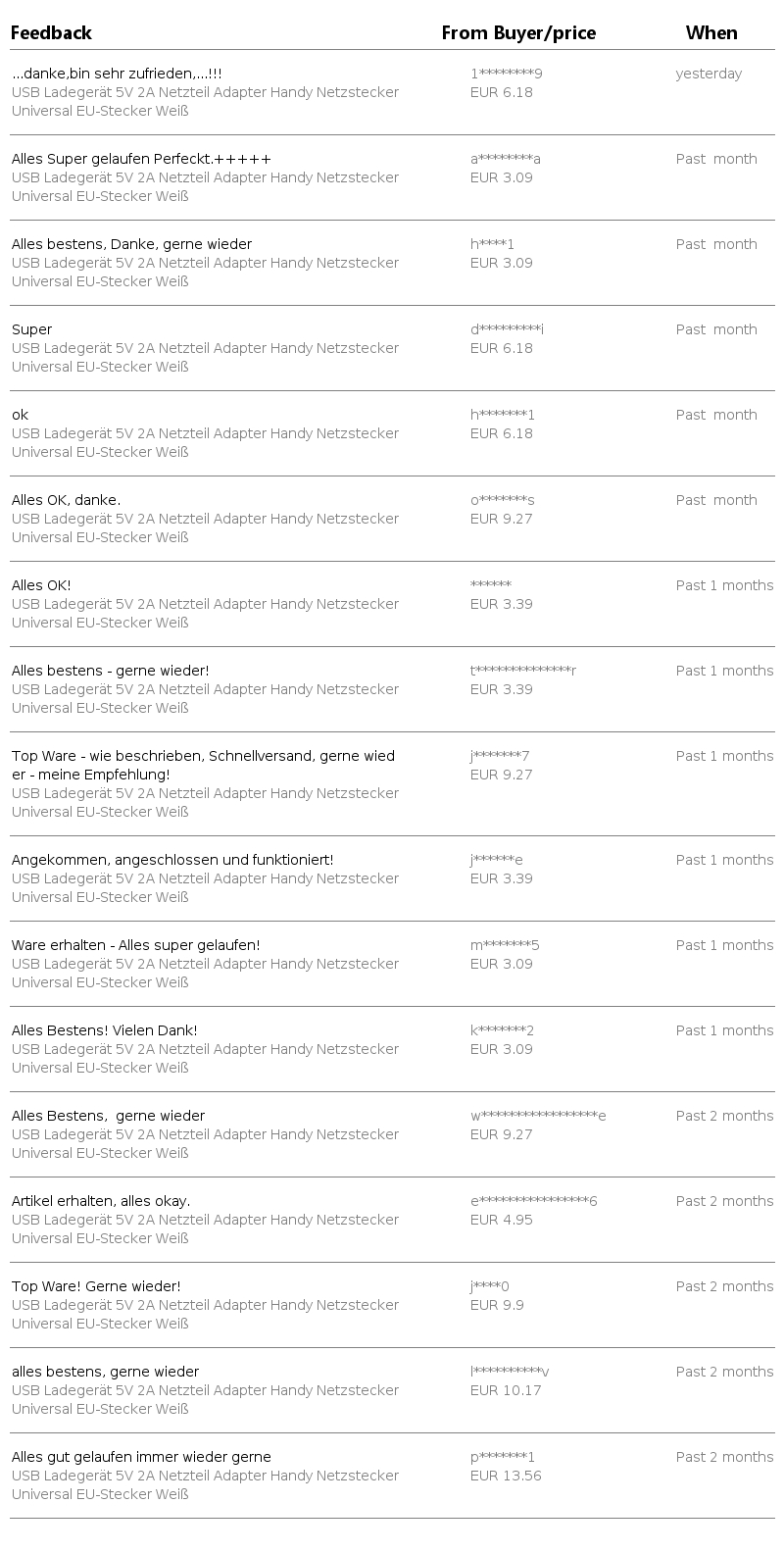Image resolution: width=784 pixels, height=1553 pixels.
Task: Click buyer name a********a
Action: click(505, 159)
